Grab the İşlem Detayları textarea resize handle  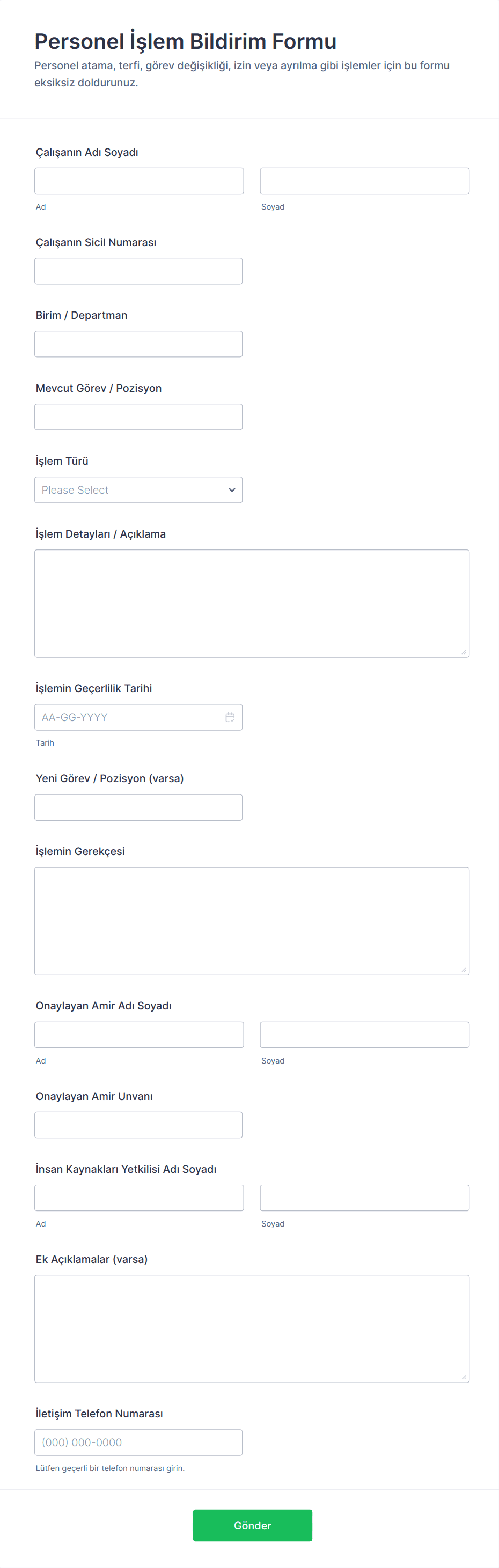[464, 652]
